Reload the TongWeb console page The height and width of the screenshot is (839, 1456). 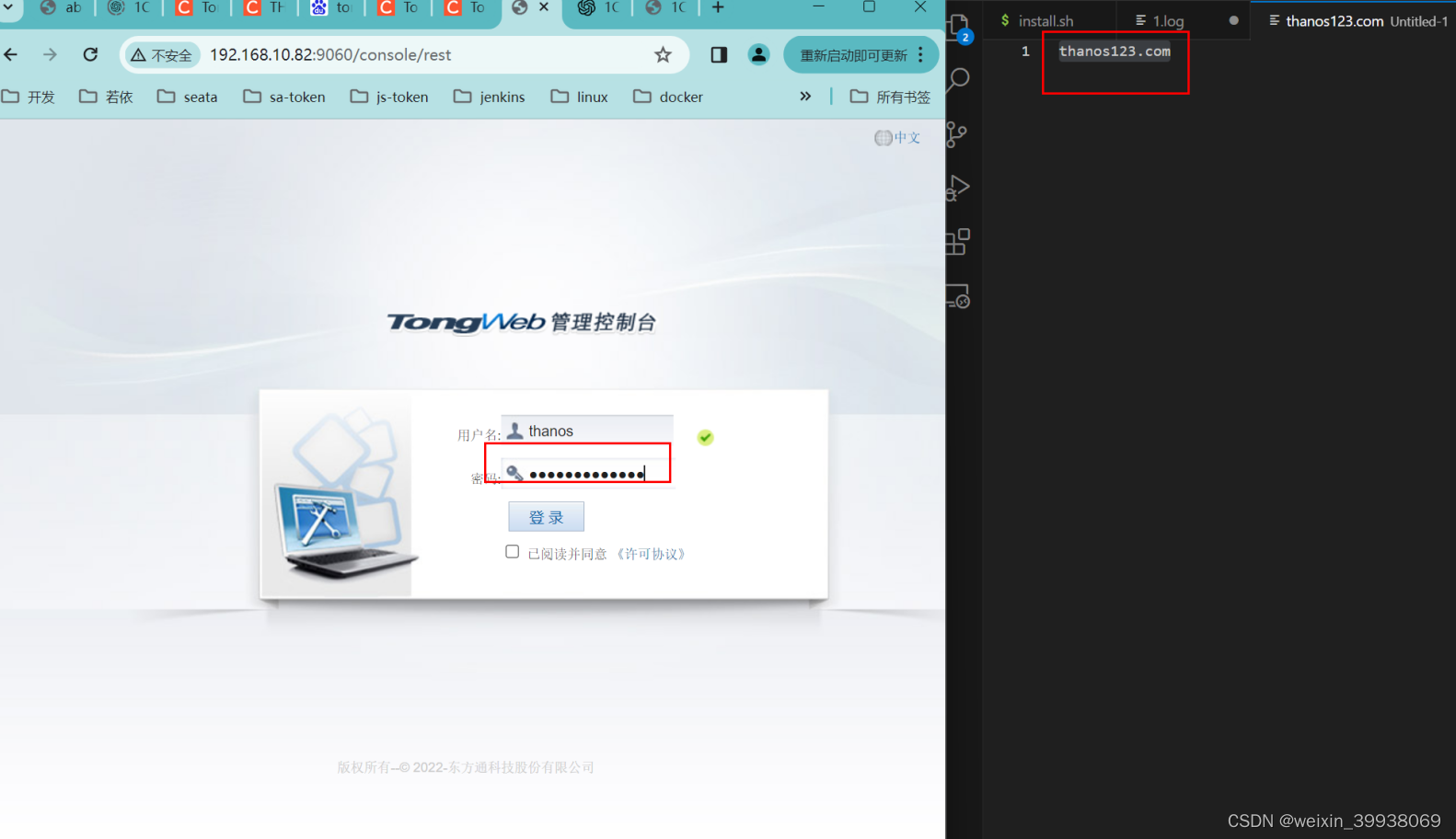pos(90,55)
